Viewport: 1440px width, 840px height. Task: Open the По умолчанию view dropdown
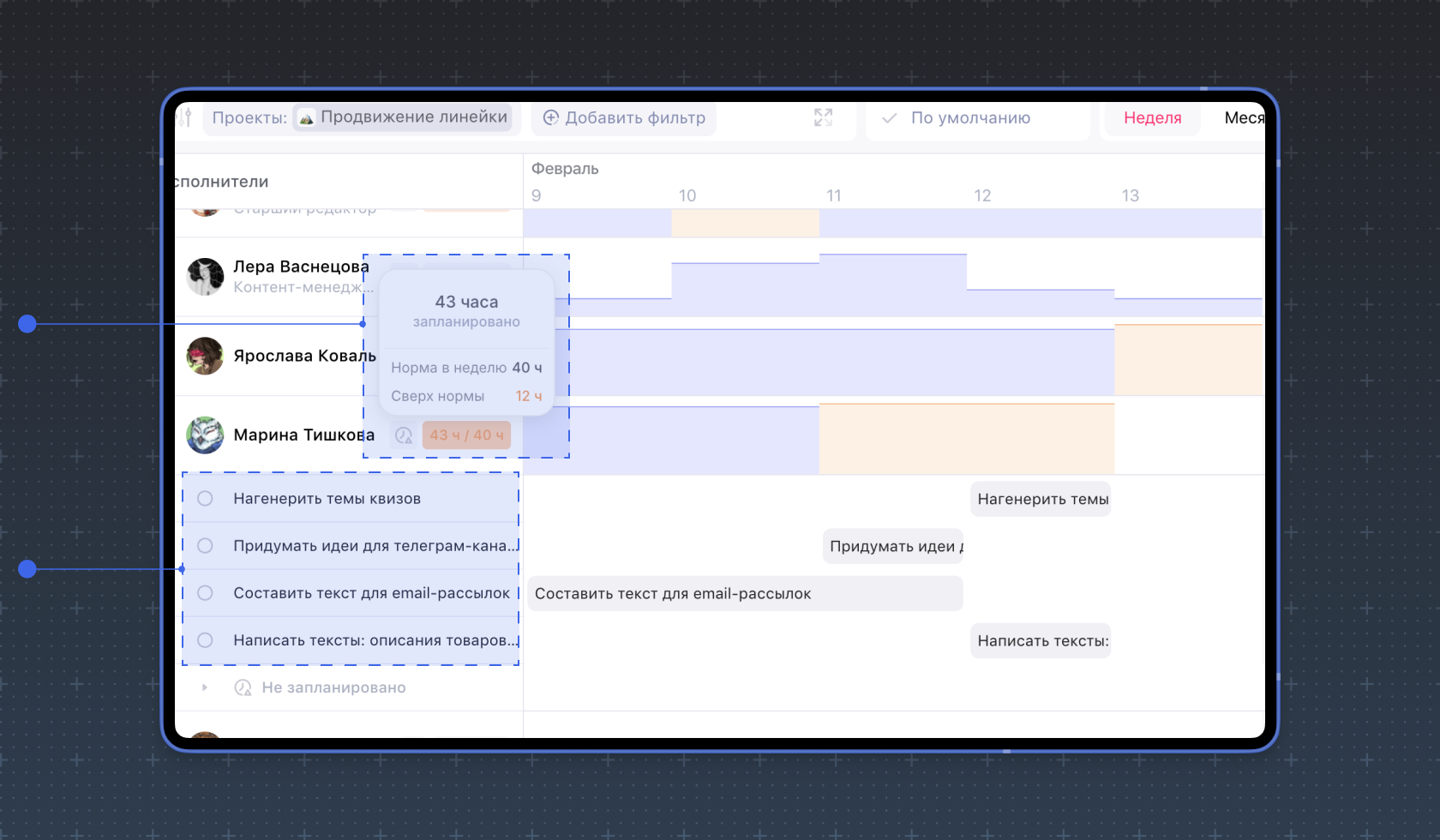[x=970, y=117]
